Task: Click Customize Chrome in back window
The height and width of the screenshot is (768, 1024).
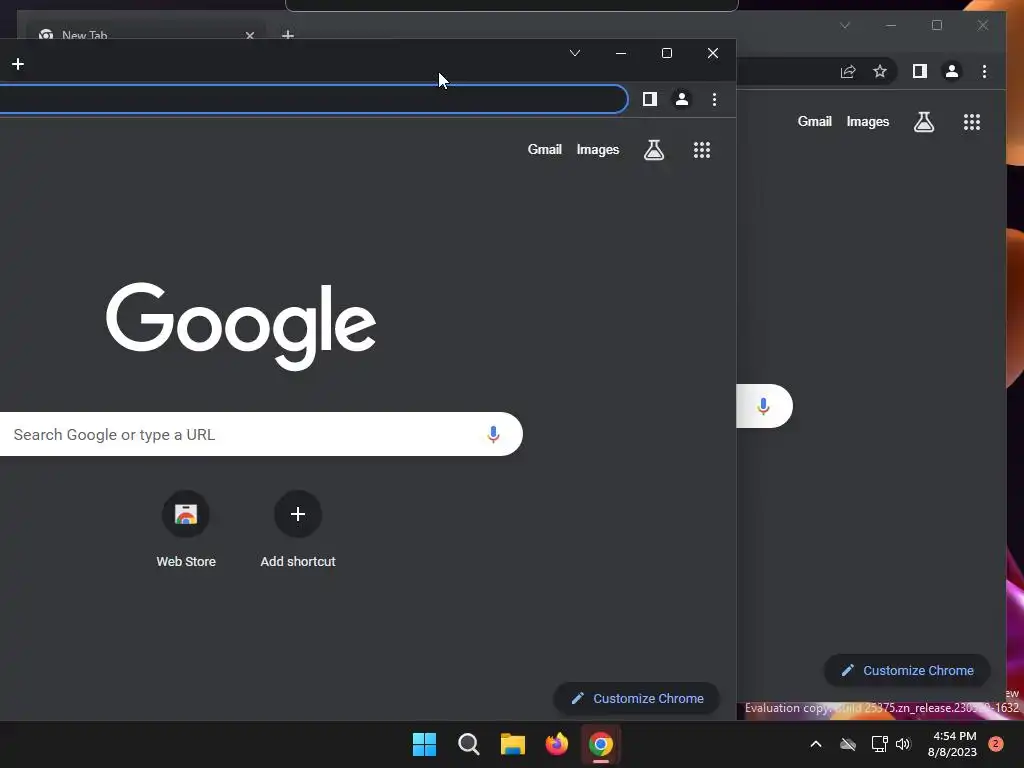Action: (907, 670)
